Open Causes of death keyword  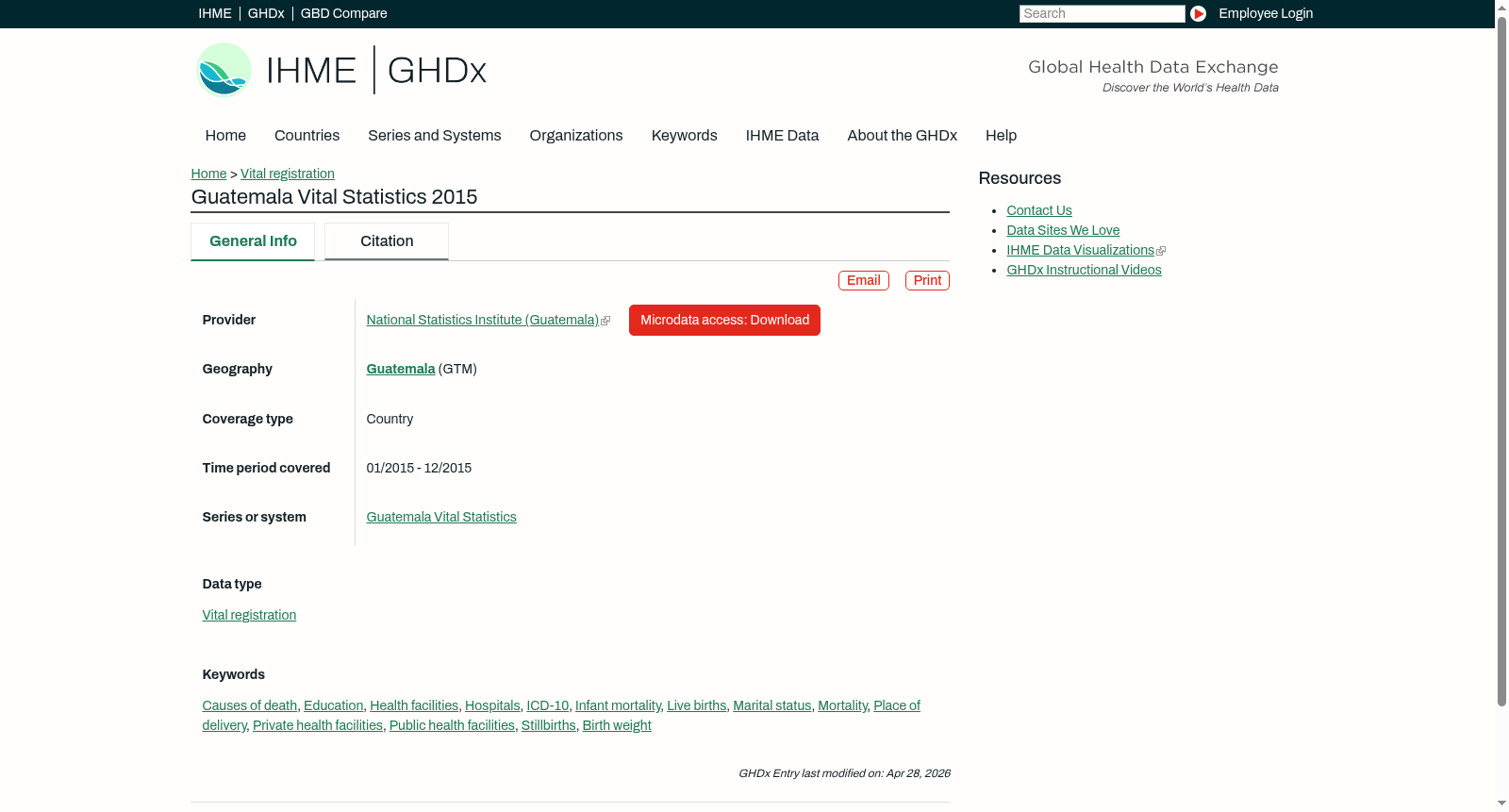tap(250, 705)
